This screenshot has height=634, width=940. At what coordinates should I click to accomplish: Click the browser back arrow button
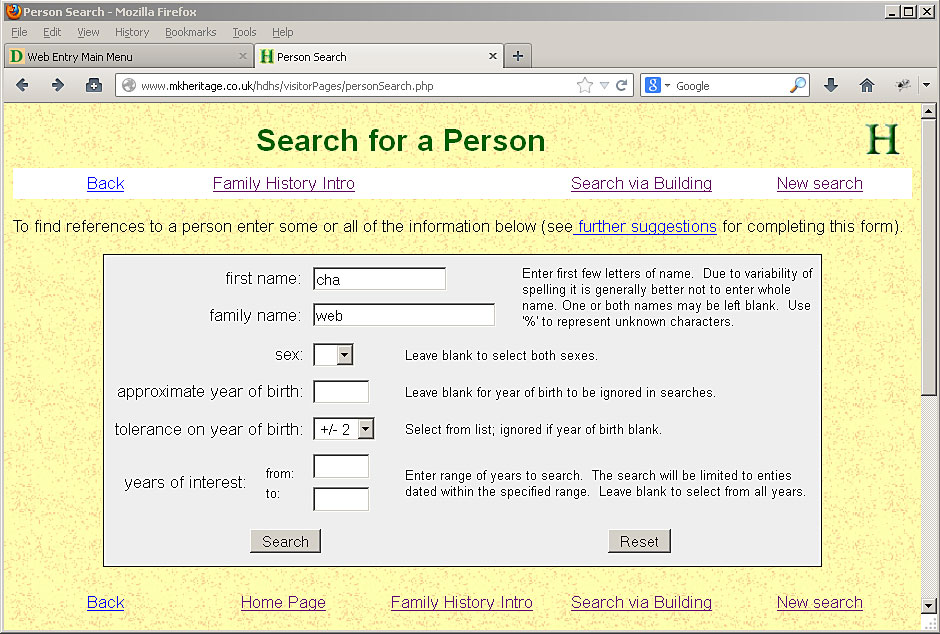(x=22, y=86)
